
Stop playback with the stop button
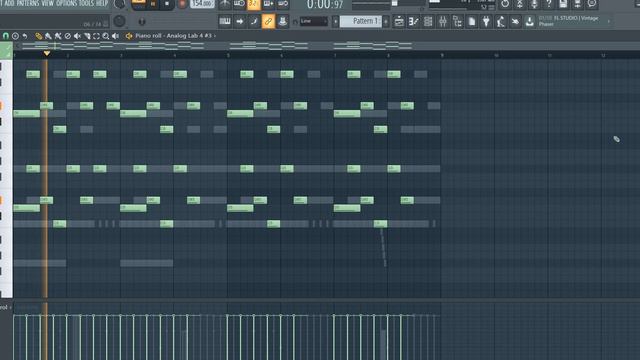[167, 4]
